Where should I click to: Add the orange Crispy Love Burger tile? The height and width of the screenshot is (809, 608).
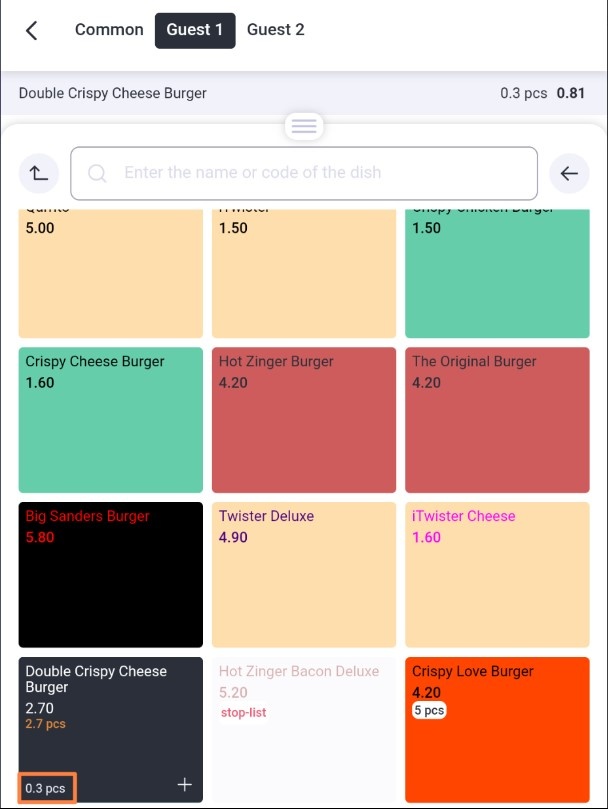click(x=497, y=730)
